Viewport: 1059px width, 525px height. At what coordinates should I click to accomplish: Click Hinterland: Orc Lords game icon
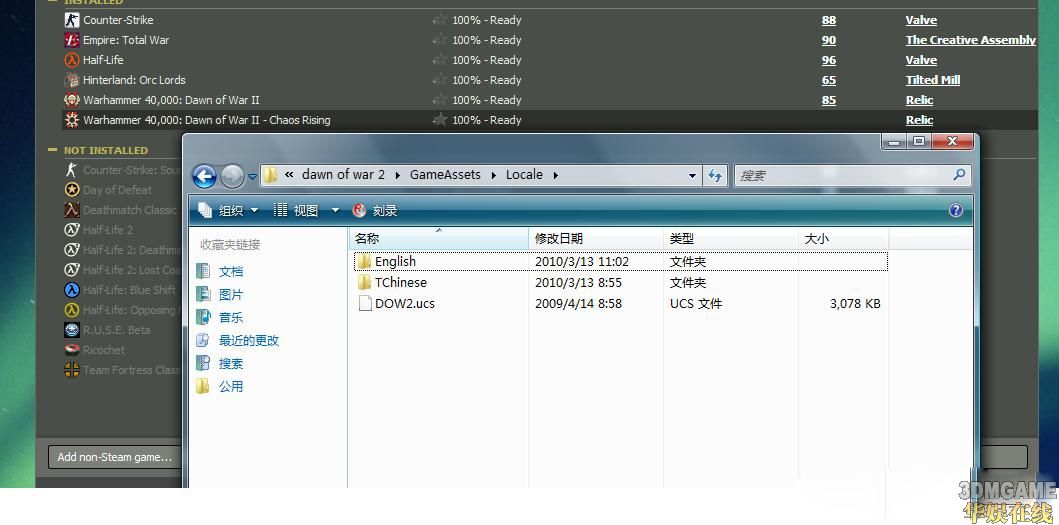pos(72,80)
